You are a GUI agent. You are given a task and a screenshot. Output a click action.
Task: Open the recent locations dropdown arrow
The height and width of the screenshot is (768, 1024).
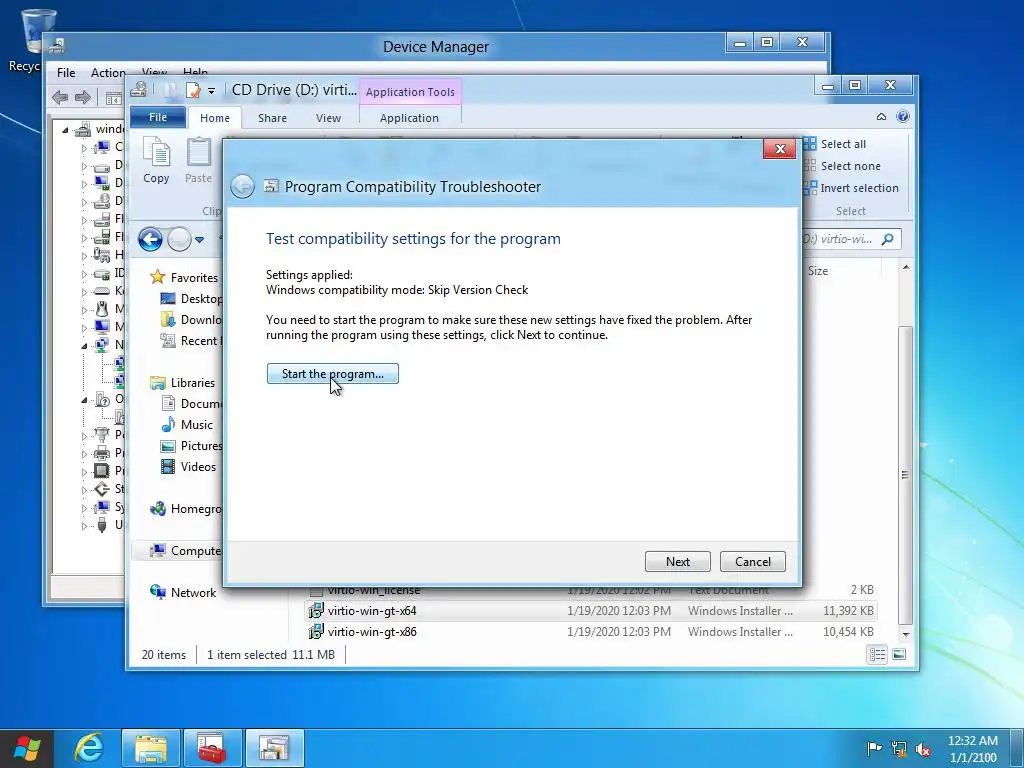pyautogui.click(x=199, y=240)
